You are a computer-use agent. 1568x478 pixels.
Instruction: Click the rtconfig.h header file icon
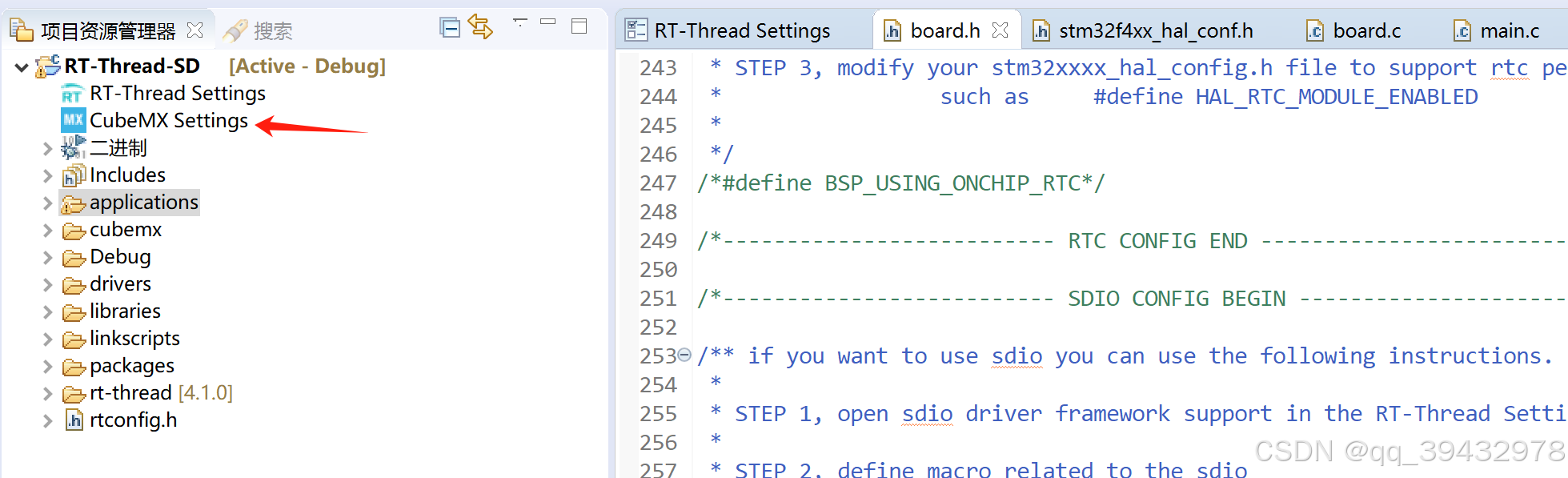(74, 420)
